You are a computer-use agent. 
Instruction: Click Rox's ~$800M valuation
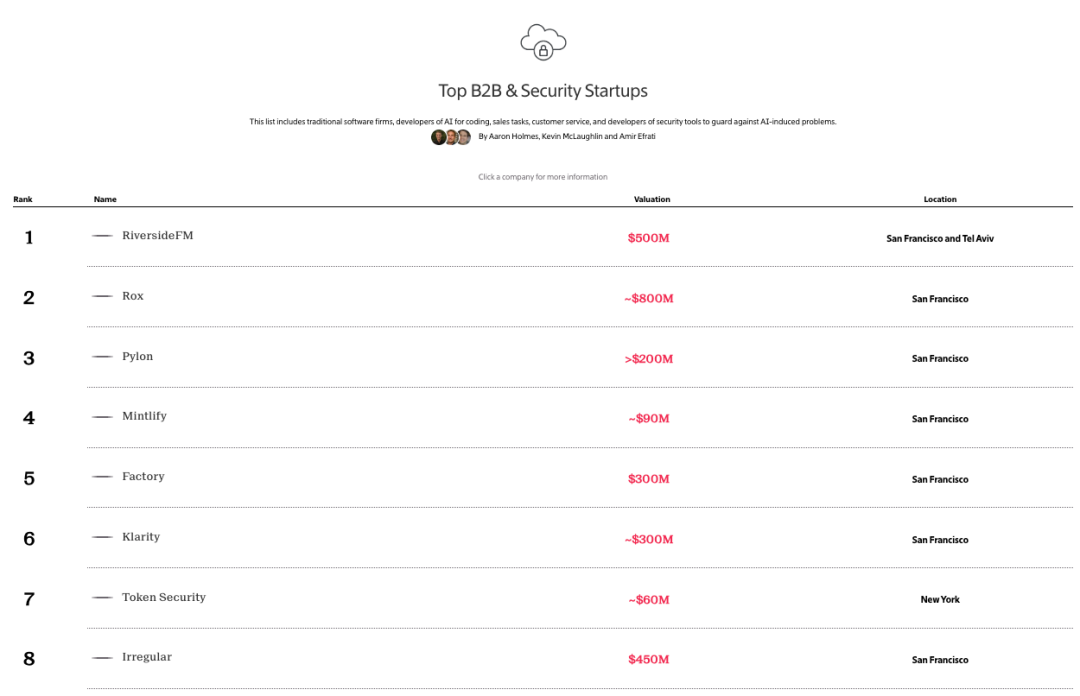pyautogui.click(x=648, y=298)
